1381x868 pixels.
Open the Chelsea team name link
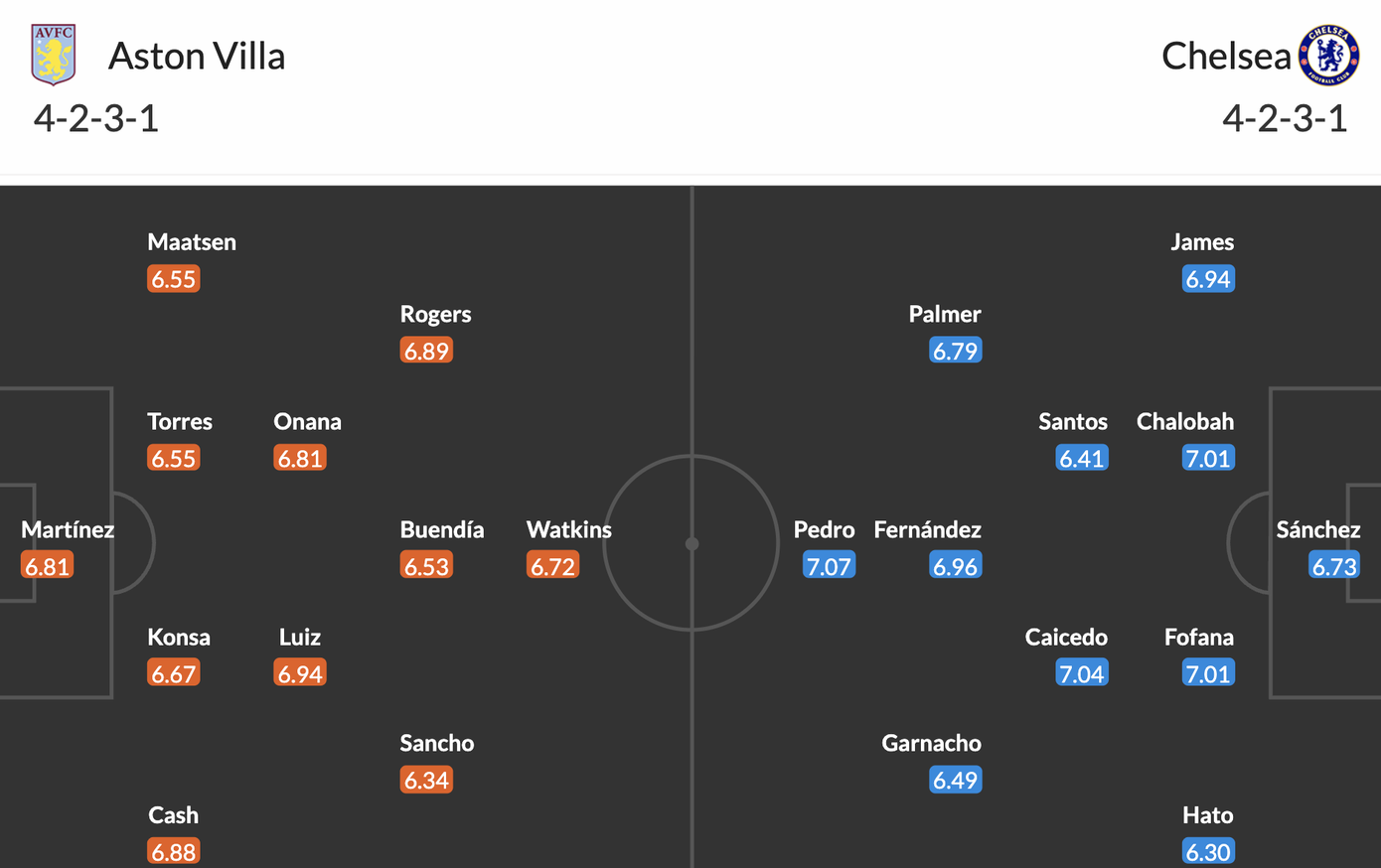(x=1226, y=57)
